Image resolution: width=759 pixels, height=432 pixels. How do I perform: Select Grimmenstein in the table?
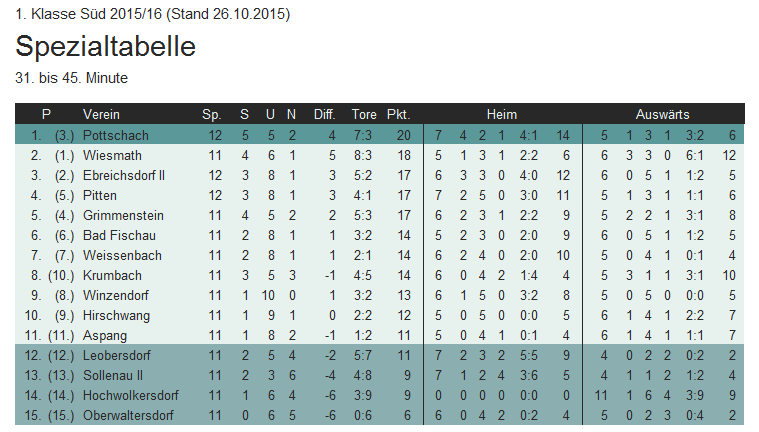coord(123,216)
